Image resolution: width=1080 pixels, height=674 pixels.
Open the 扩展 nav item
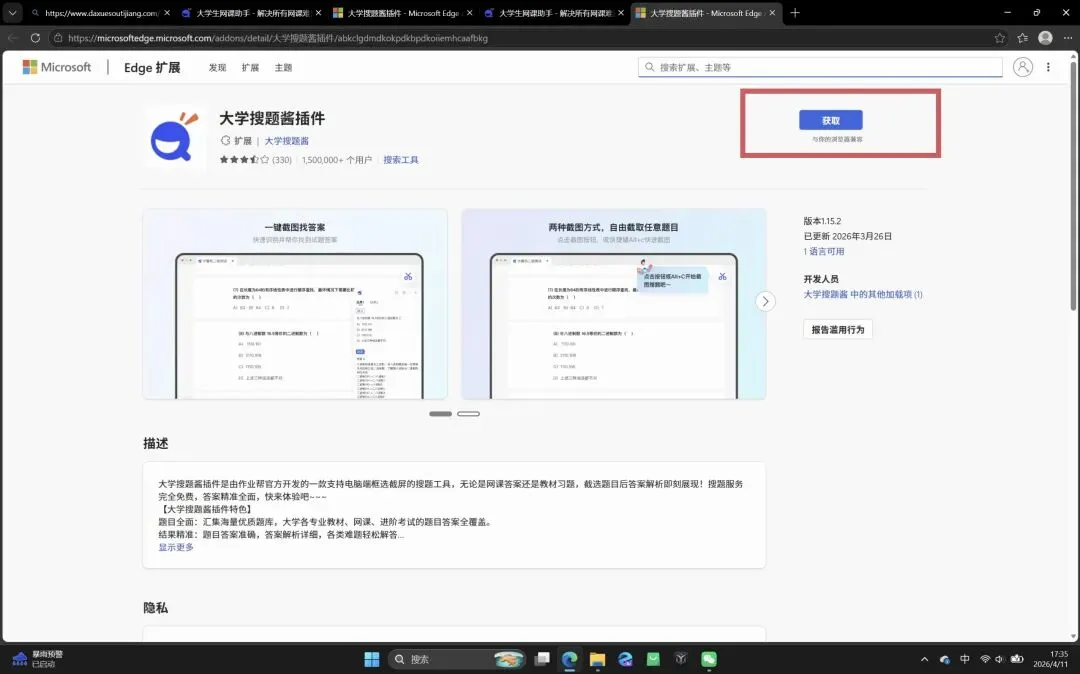tap(250, 67)
